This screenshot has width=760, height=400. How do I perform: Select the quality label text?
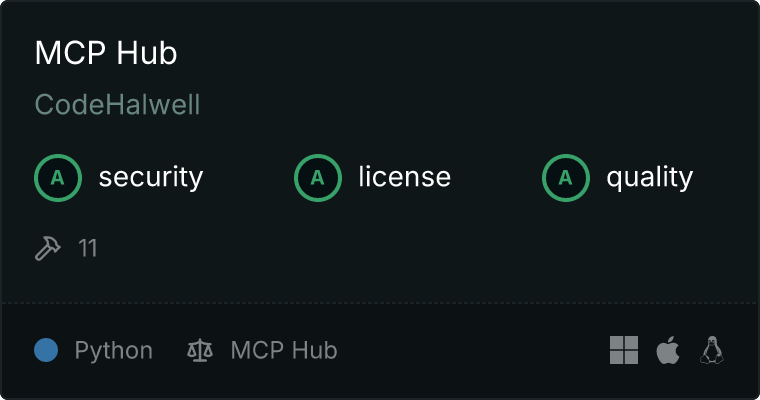pyautogui.click(x=649, y=177)
